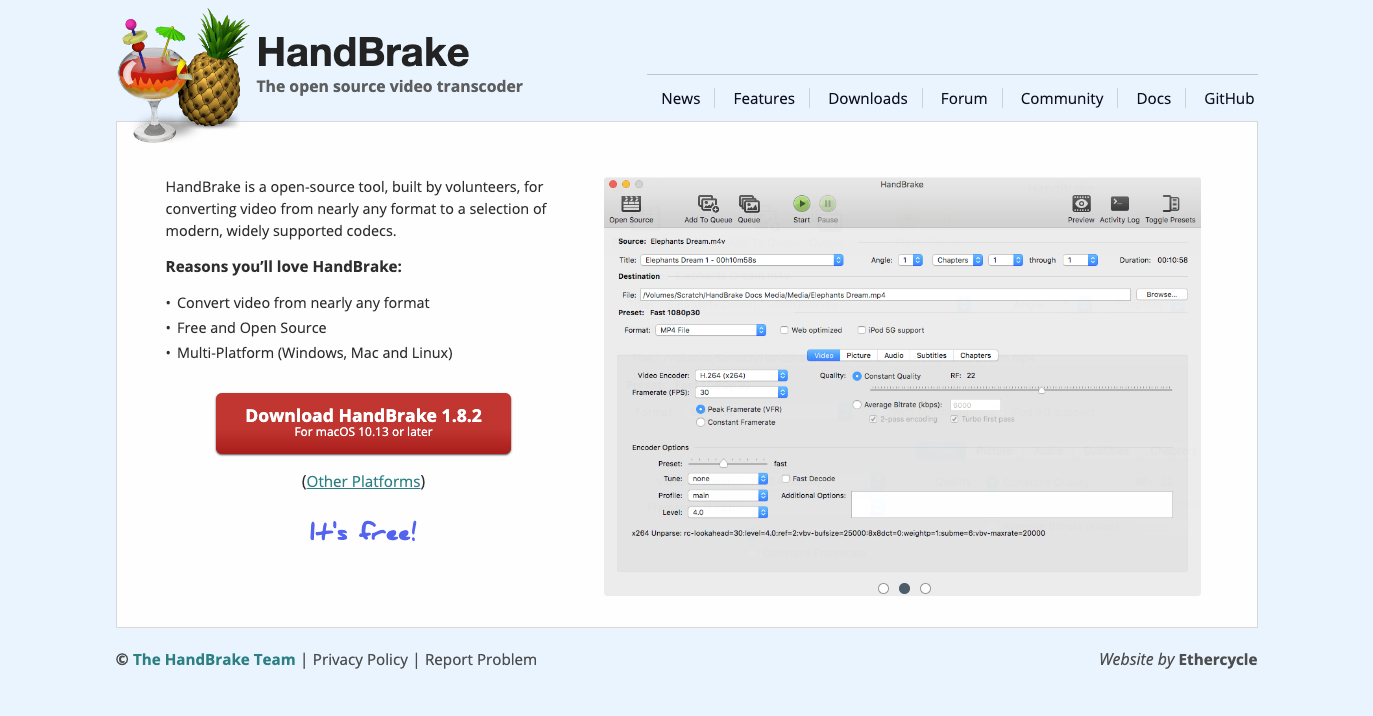Go to first carousel slide dot

tap(883, 589)
